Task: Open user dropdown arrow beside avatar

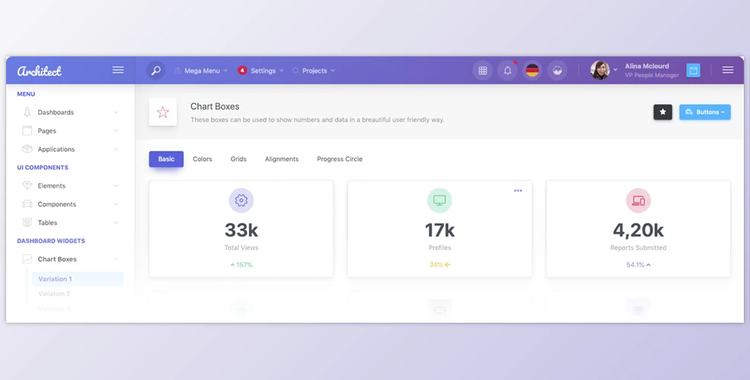Action: tap(615, 70)
